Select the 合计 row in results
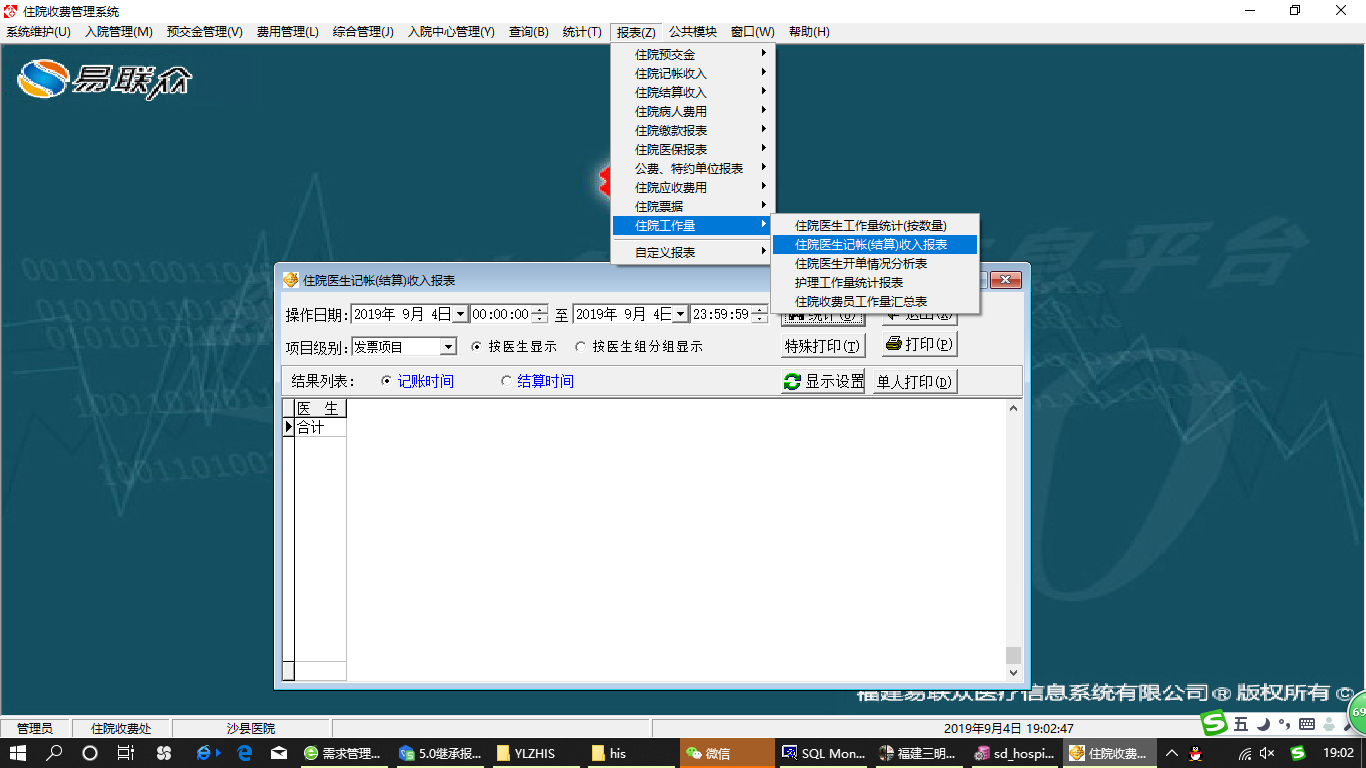Image resolution: width=1366 pixels, height=768 pixels. click(x=320, y=427)
